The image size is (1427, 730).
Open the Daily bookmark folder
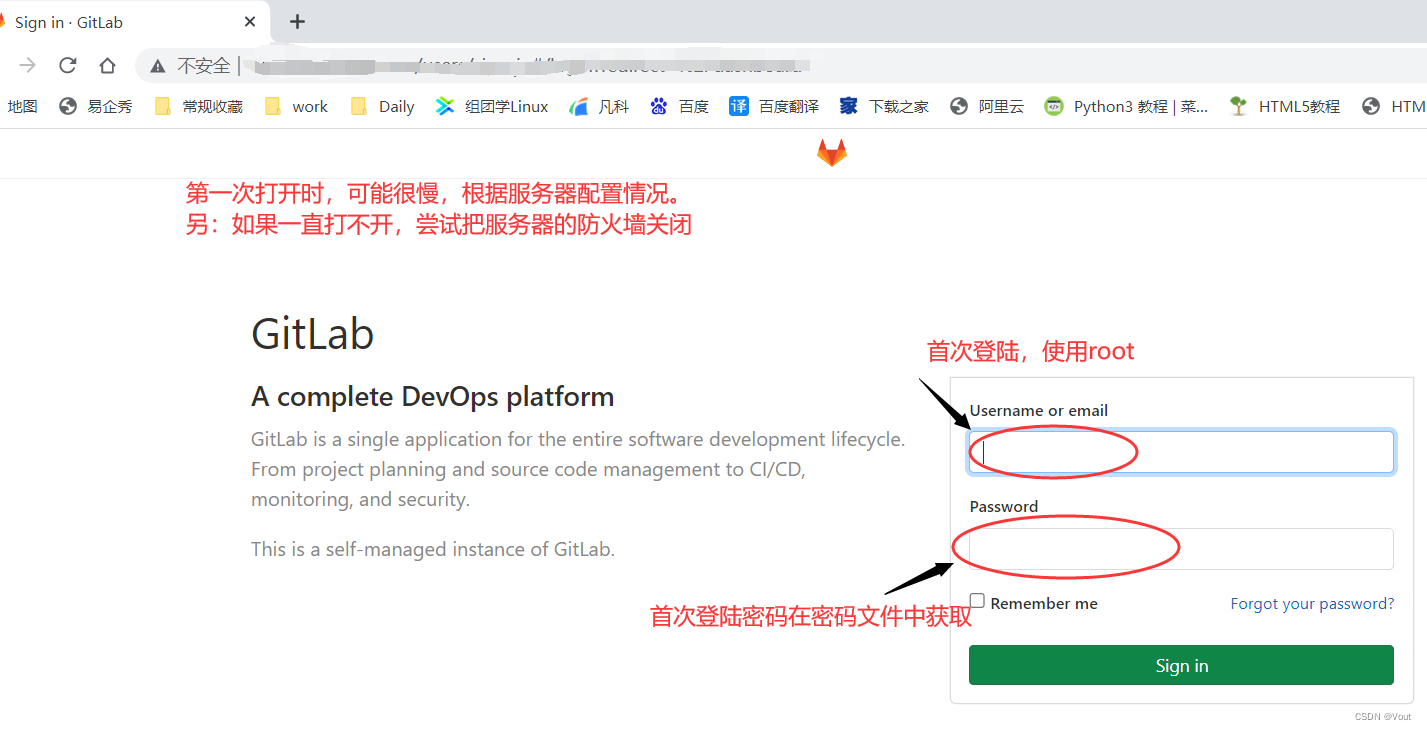coord(383,106)
